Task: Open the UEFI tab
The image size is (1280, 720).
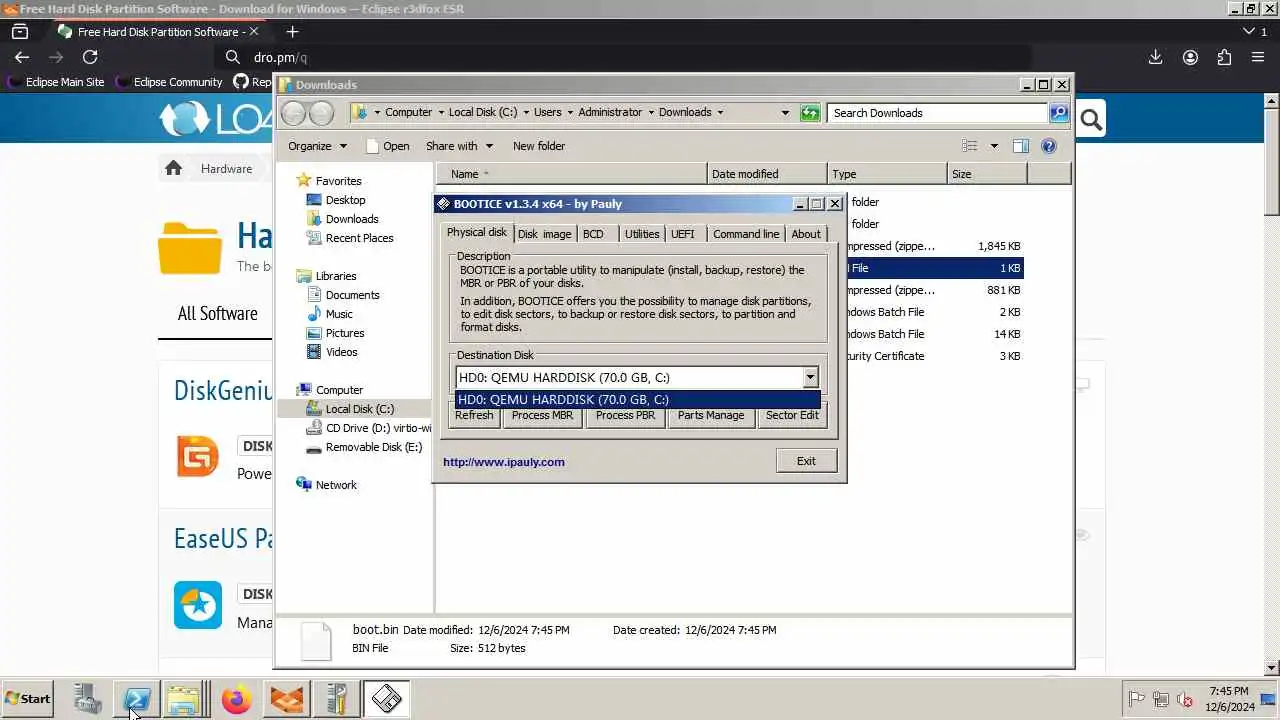Action: point(682,234)
